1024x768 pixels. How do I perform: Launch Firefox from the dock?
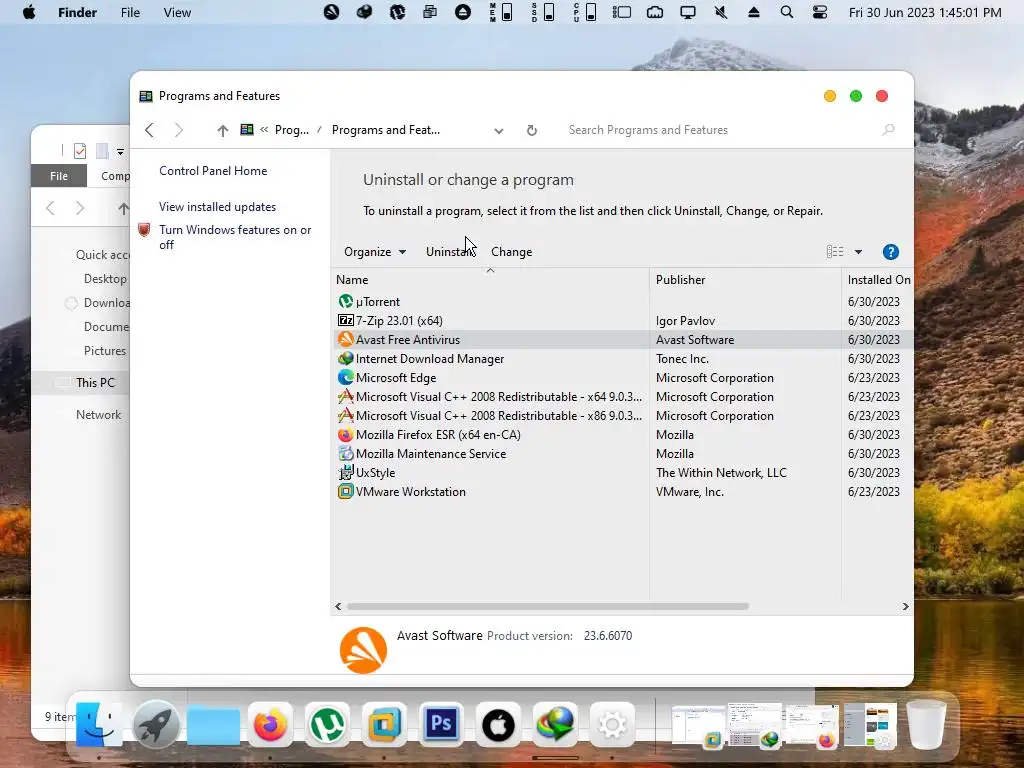270,724
